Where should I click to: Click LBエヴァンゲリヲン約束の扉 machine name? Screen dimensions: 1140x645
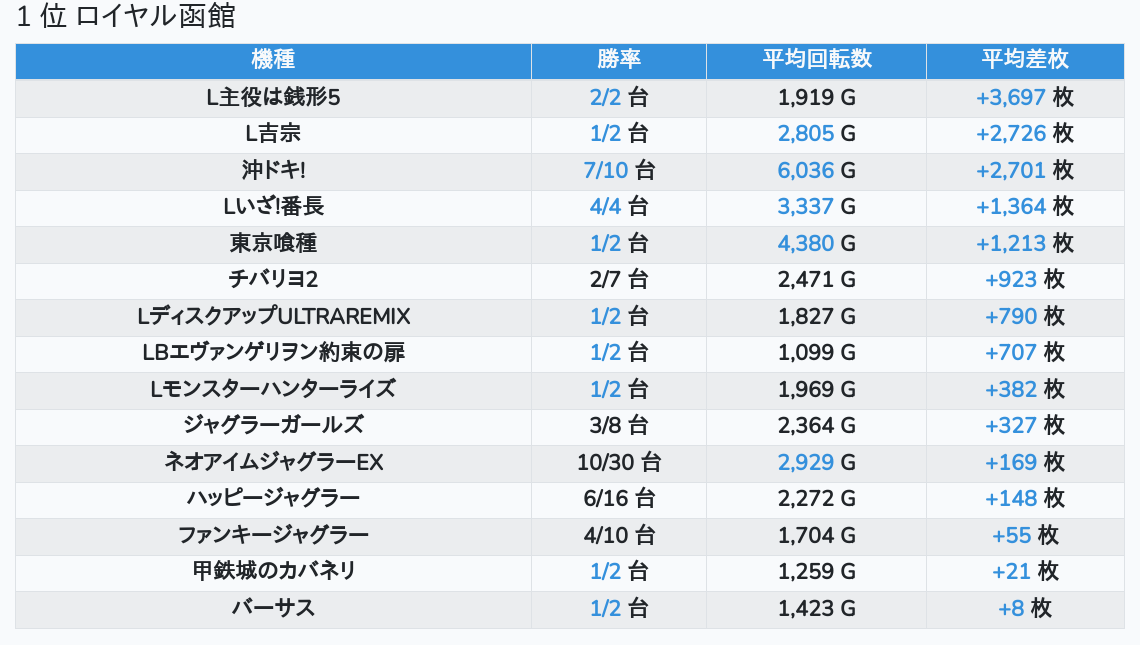click(273, 353)
